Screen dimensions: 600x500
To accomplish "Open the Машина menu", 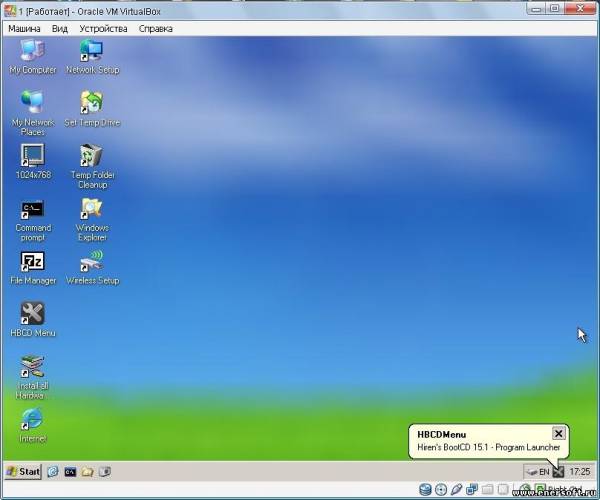I will [24, 29].
